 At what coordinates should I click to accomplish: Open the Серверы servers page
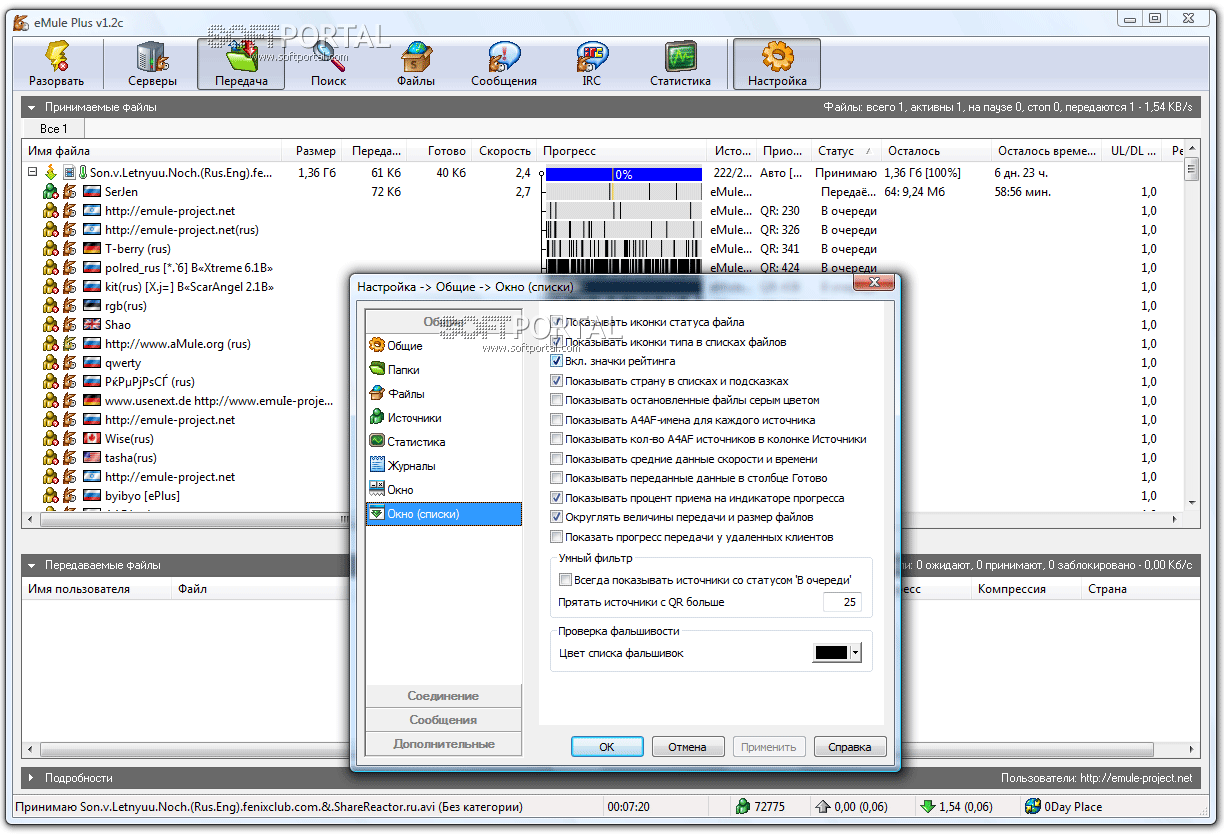152,65
